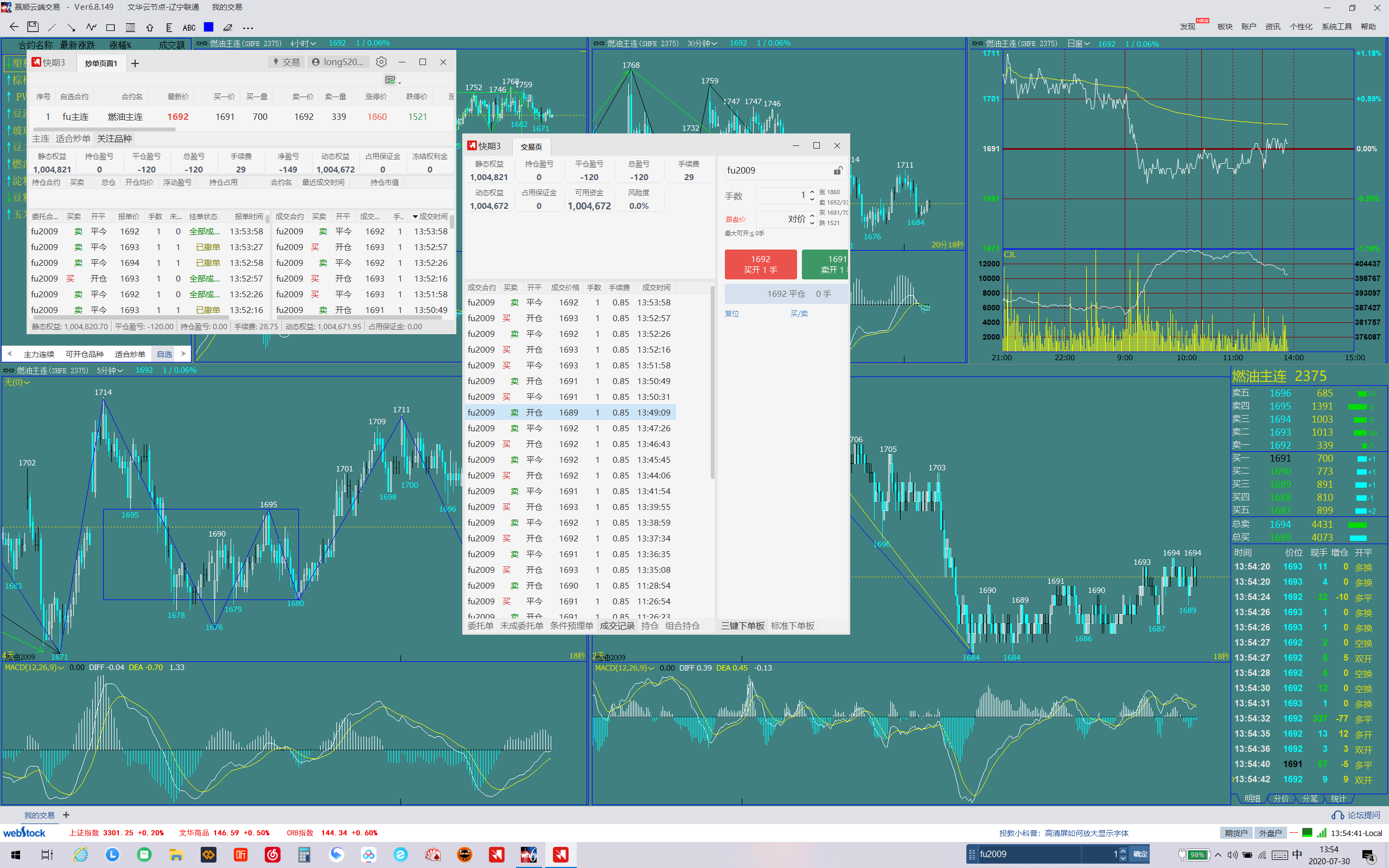
Task: Toggle the contract lock icon next to fu2009
Action: point(838,170)
